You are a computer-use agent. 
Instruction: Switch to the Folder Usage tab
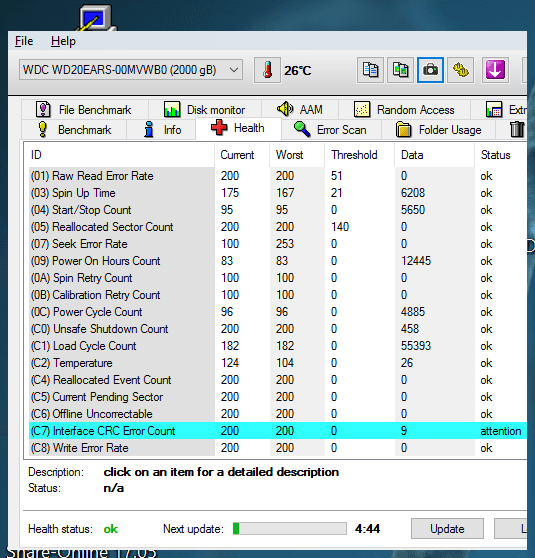pos(439,130)
